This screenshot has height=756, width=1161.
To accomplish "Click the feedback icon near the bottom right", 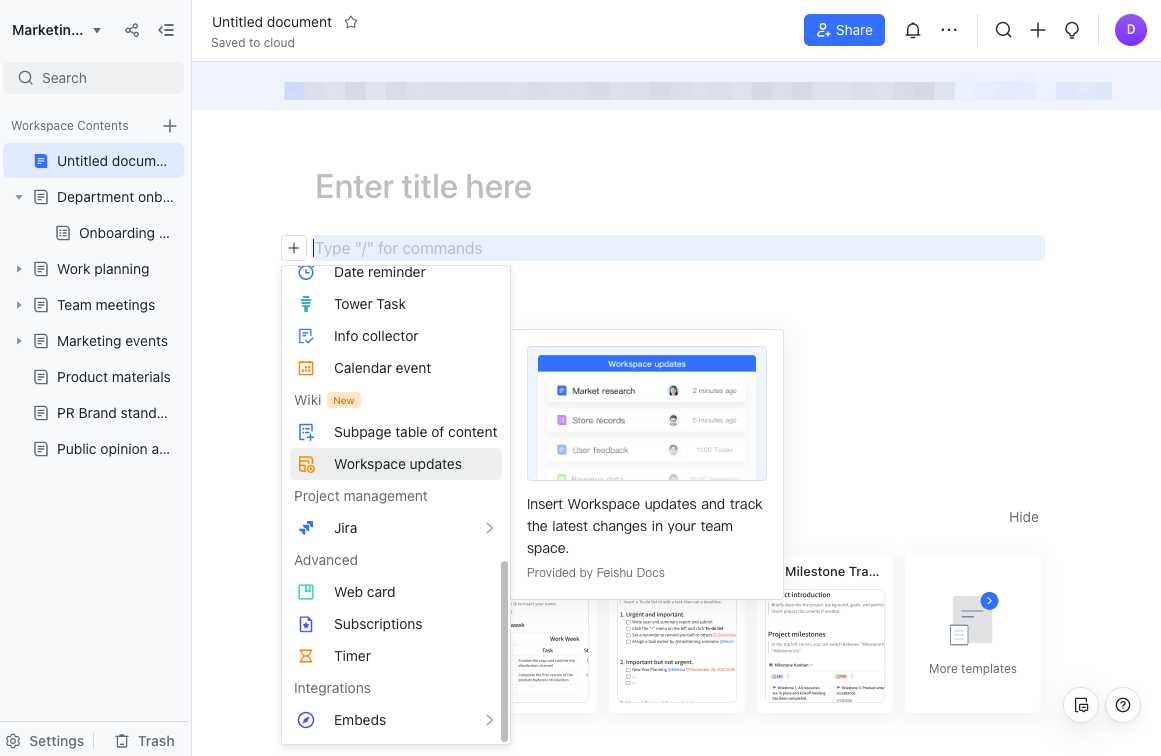I will [x=1081, y=705].
